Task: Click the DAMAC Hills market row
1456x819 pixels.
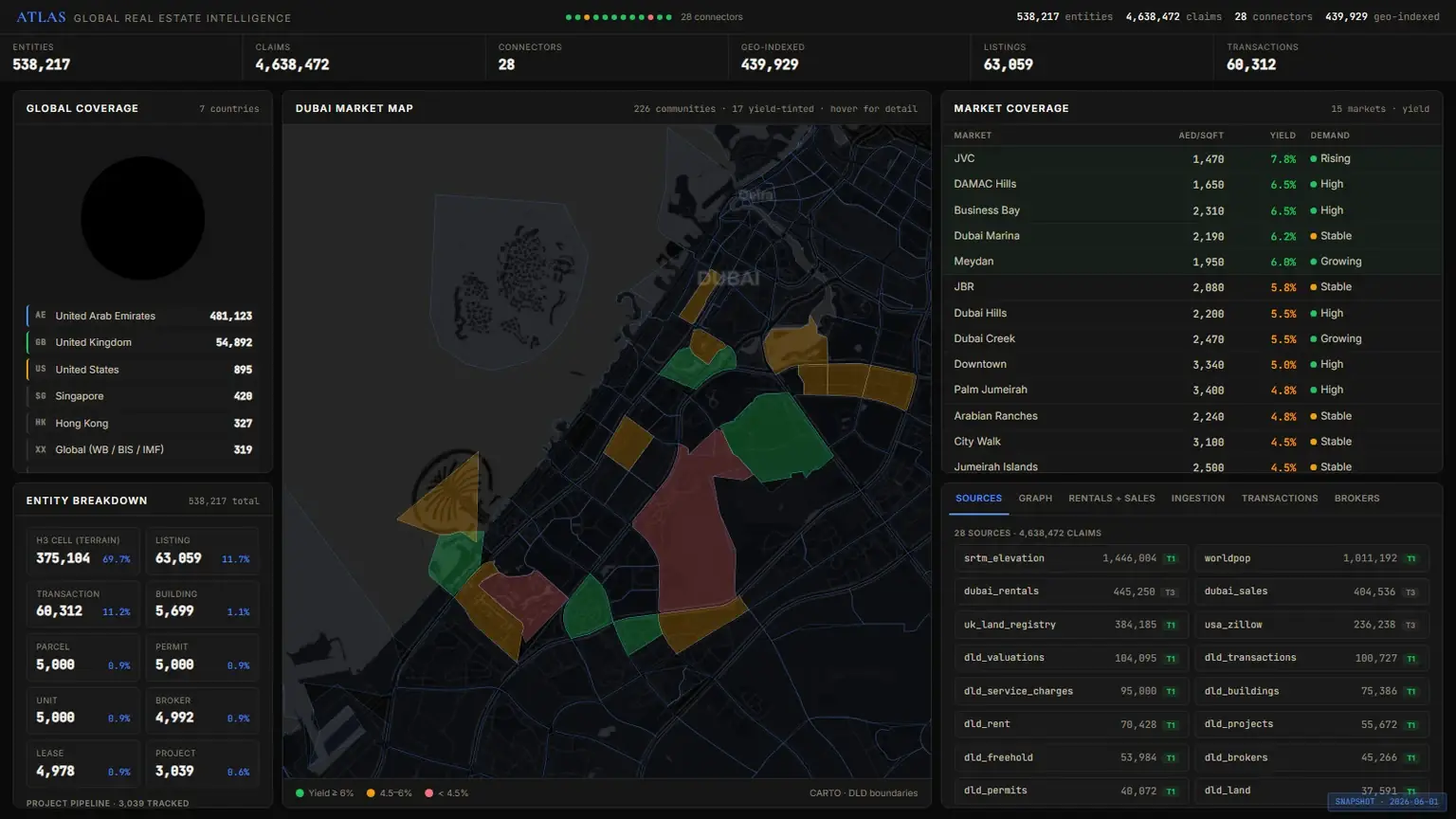Action: coord(1192,184)
